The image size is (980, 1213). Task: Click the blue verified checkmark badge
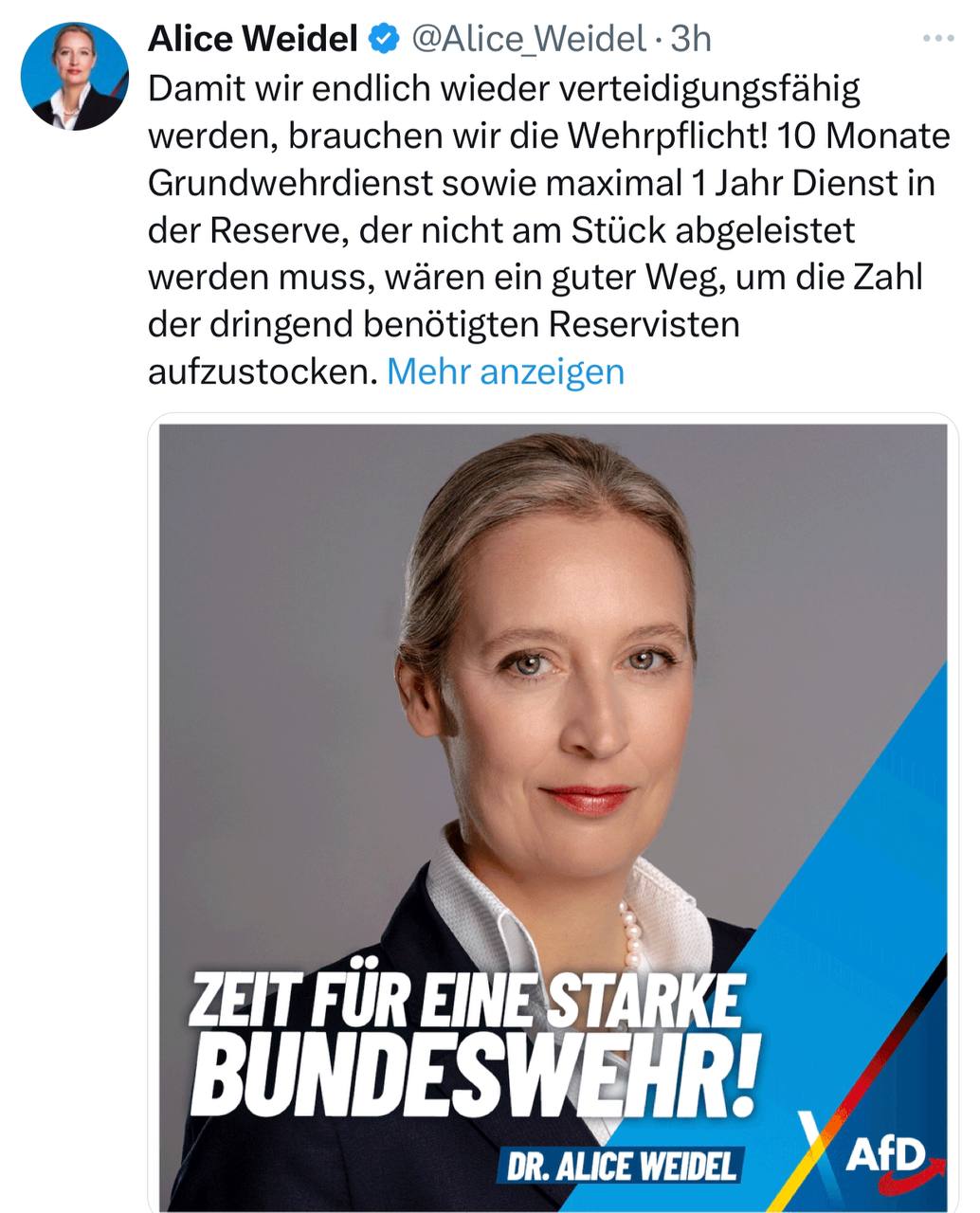[x=383, y=39]
